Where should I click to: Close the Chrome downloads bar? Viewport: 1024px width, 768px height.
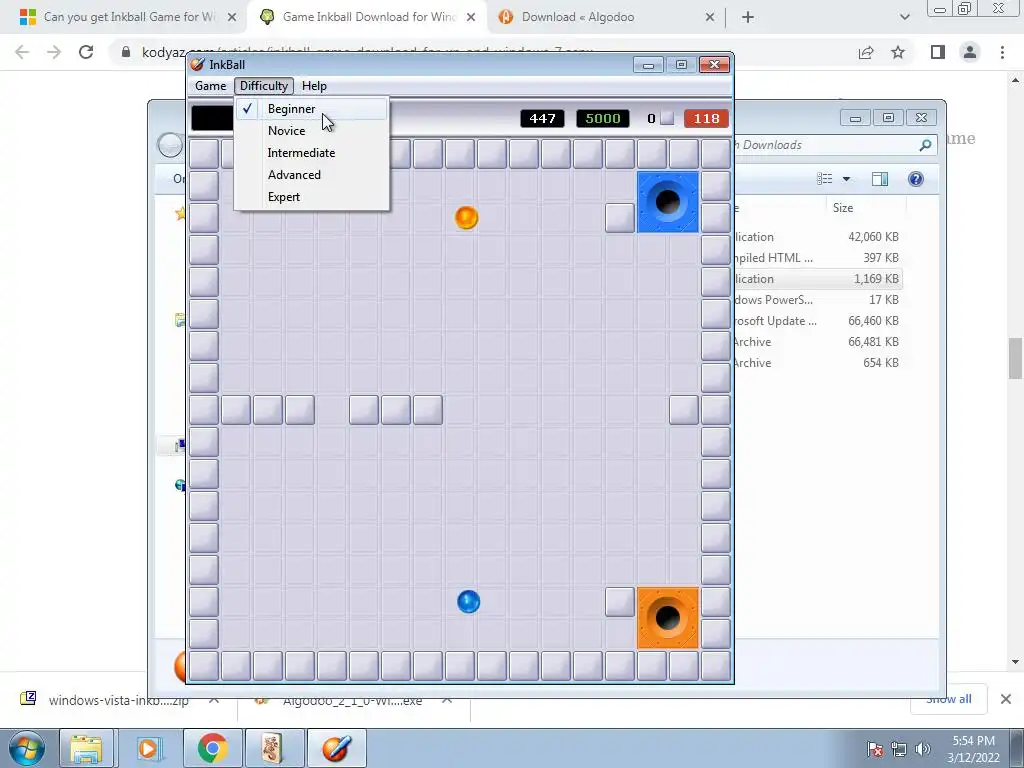pos(1006,699)
